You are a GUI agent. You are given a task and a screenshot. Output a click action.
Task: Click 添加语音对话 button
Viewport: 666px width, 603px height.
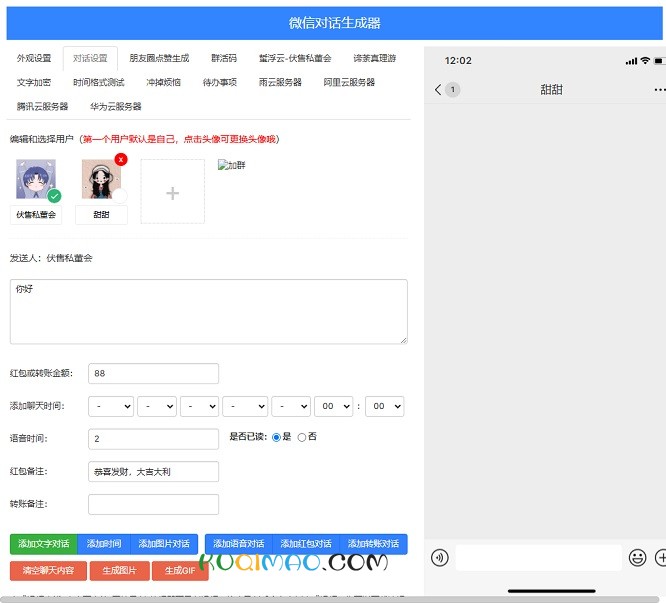(238, 544)
